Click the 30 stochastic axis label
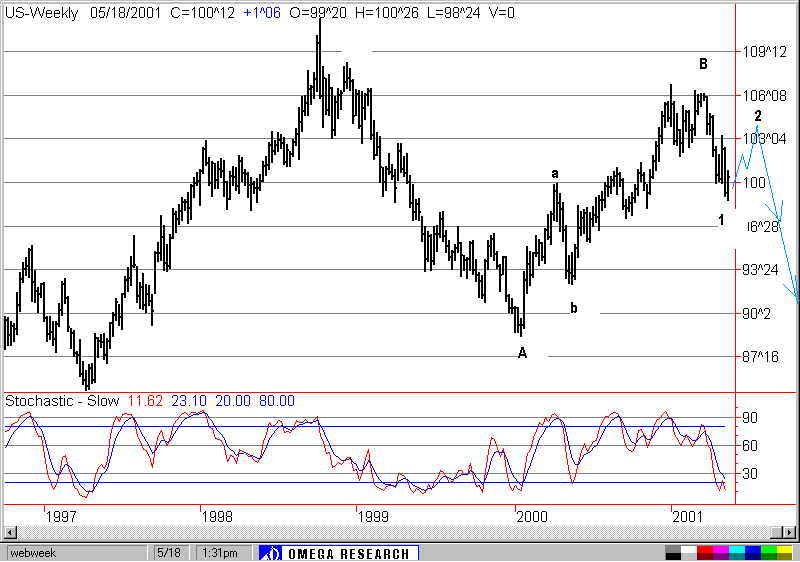 [750, 474]
